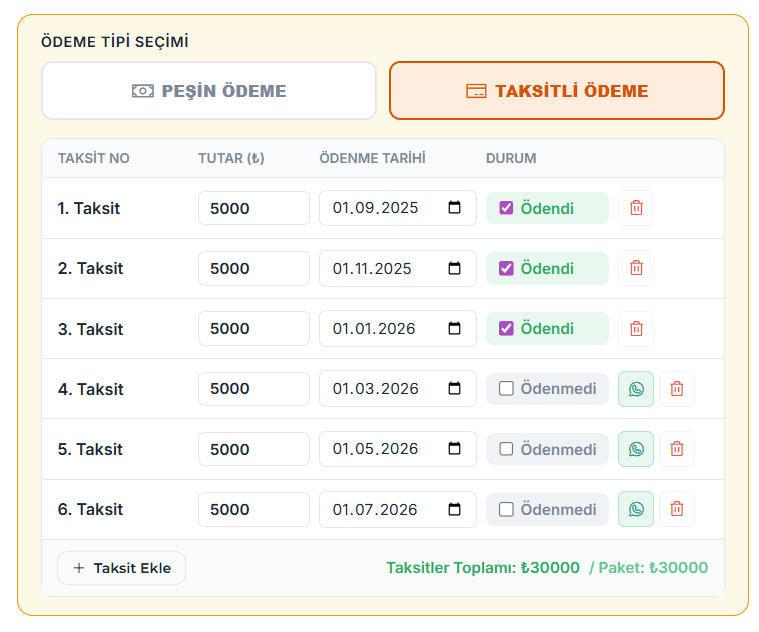Edit the amount field of 1. Taksit
Image resolution: width=759 pixels, height=632 pixels.
(x=254, y=208)
